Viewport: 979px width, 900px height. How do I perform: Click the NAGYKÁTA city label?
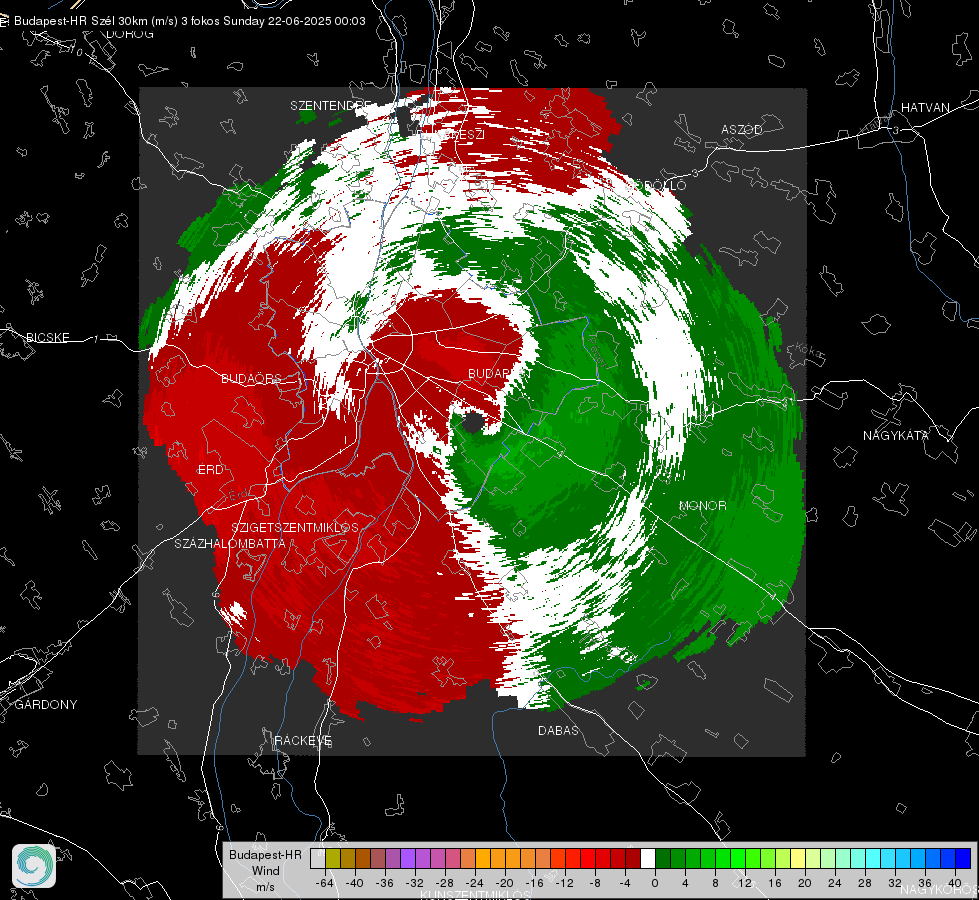[896, 435]
